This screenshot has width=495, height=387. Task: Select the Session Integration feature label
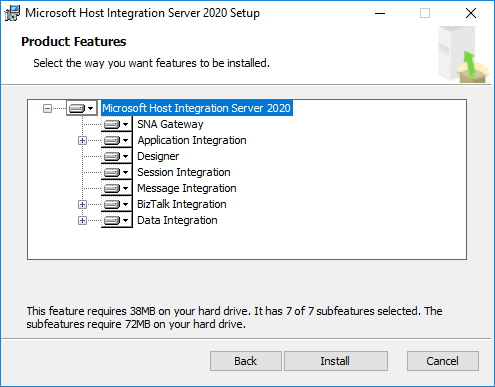tap(184, 172)
